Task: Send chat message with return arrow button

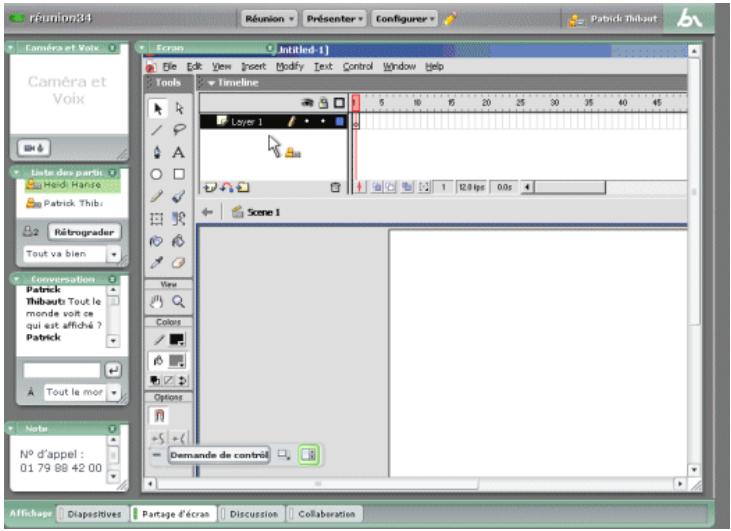Action: [x=113, y=370]
